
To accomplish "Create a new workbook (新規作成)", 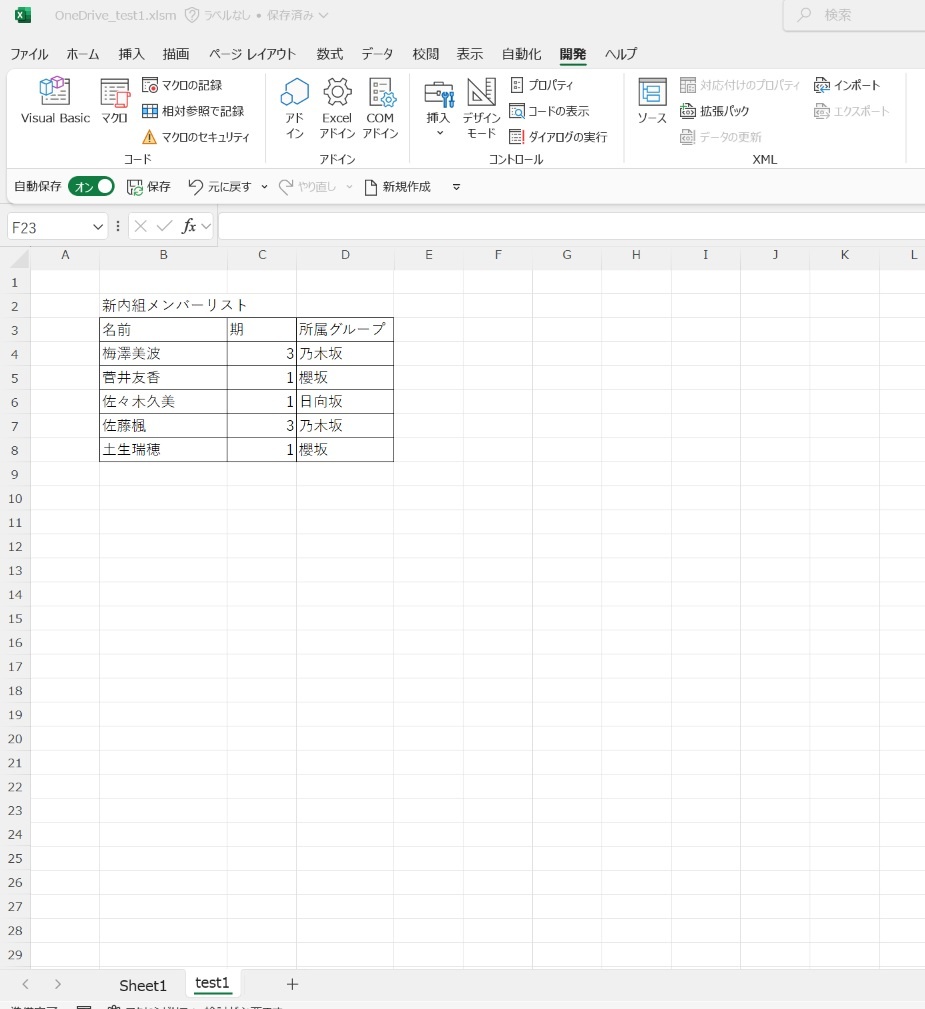I will [x=398, y=187].
